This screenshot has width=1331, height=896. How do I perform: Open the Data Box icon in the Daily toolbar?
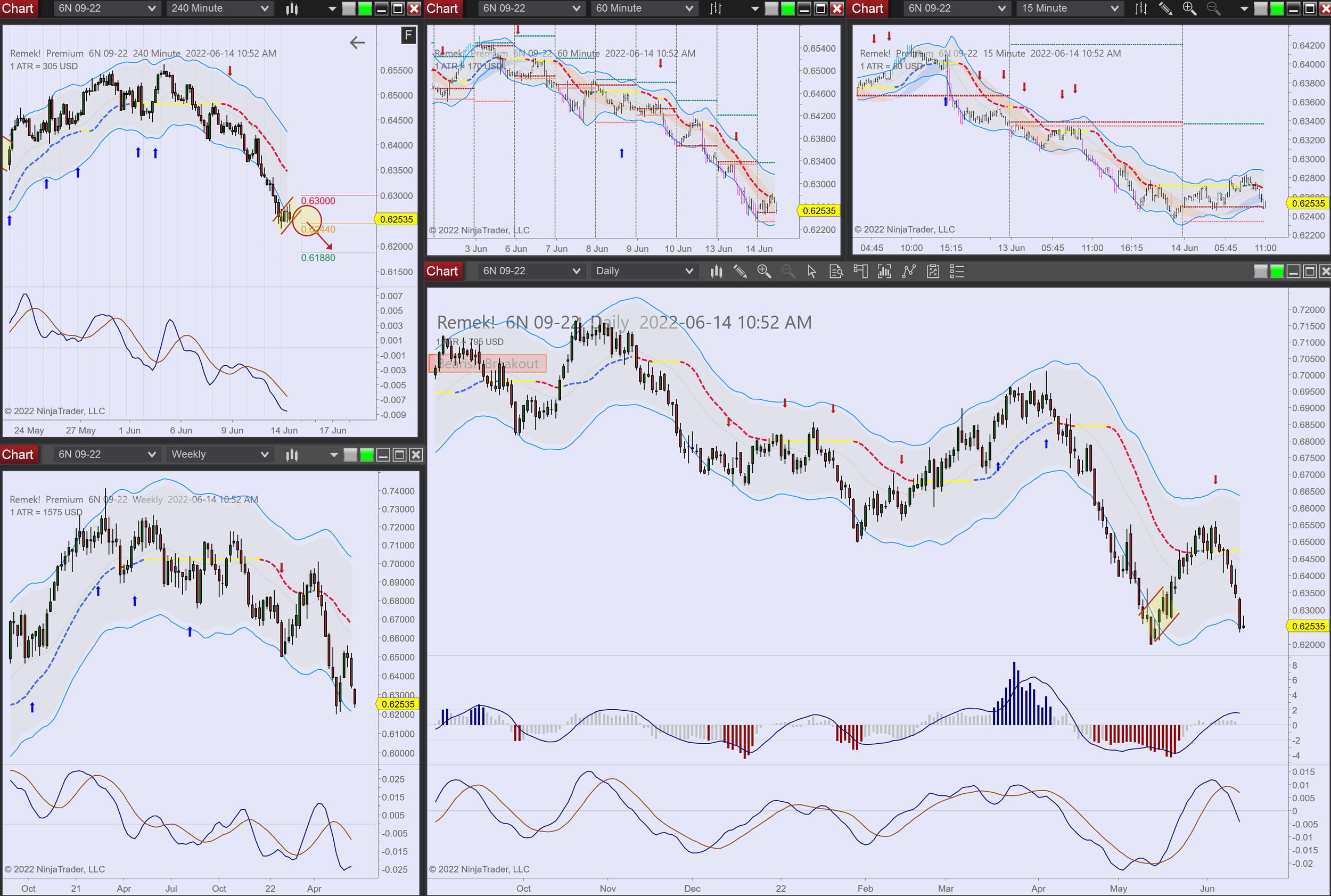click(836, 272)
